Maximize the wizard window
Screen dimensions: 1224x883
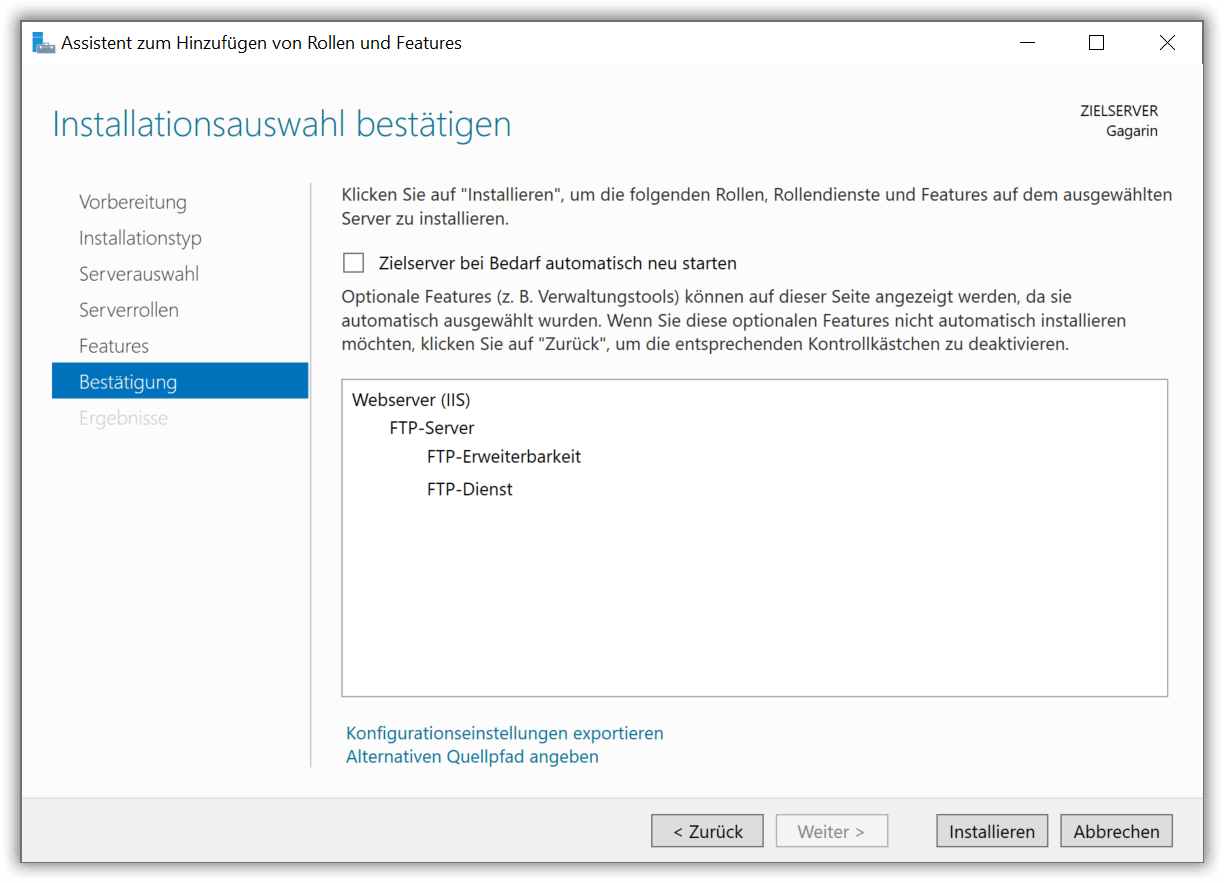point(1097,43)
